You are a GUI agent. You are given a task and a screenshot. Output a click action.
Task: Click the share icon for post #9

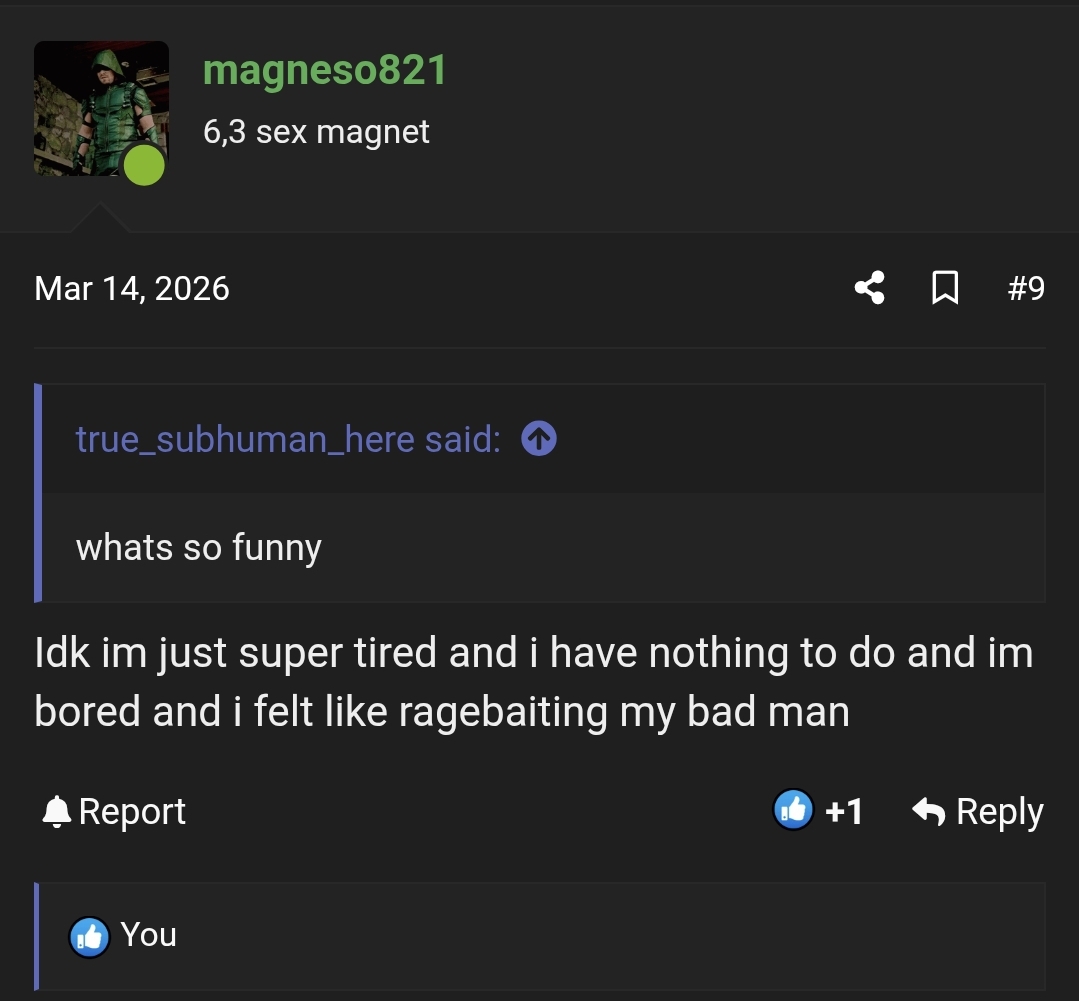869,288
